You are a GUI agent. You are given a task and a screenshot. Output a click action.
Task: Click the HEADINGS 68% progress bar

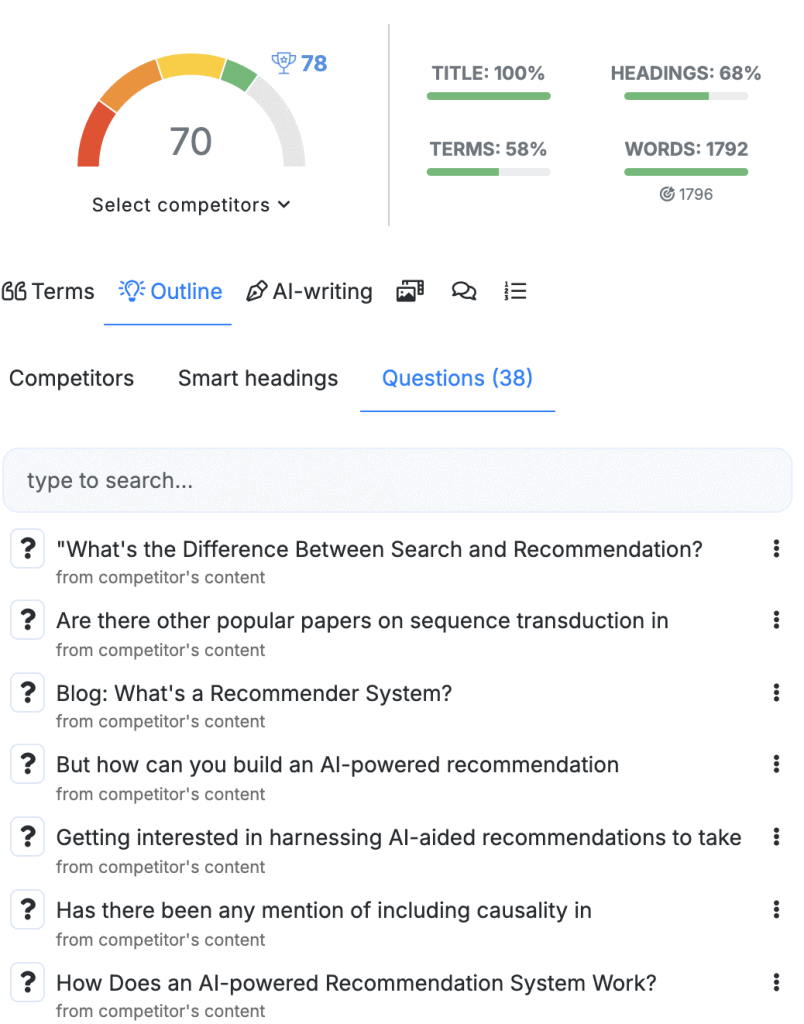(x=685, y=96)
